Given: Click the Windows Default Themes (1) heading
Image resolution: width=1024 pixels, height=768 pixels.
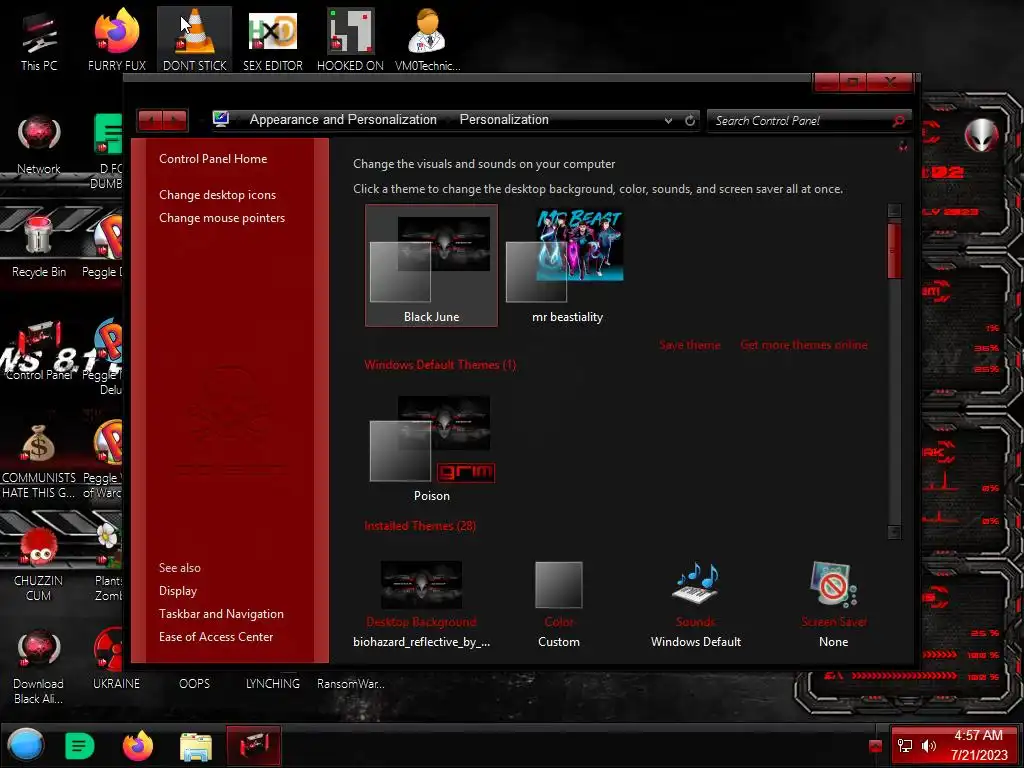Looking at the screenshot, I should (x=440, y=364).
